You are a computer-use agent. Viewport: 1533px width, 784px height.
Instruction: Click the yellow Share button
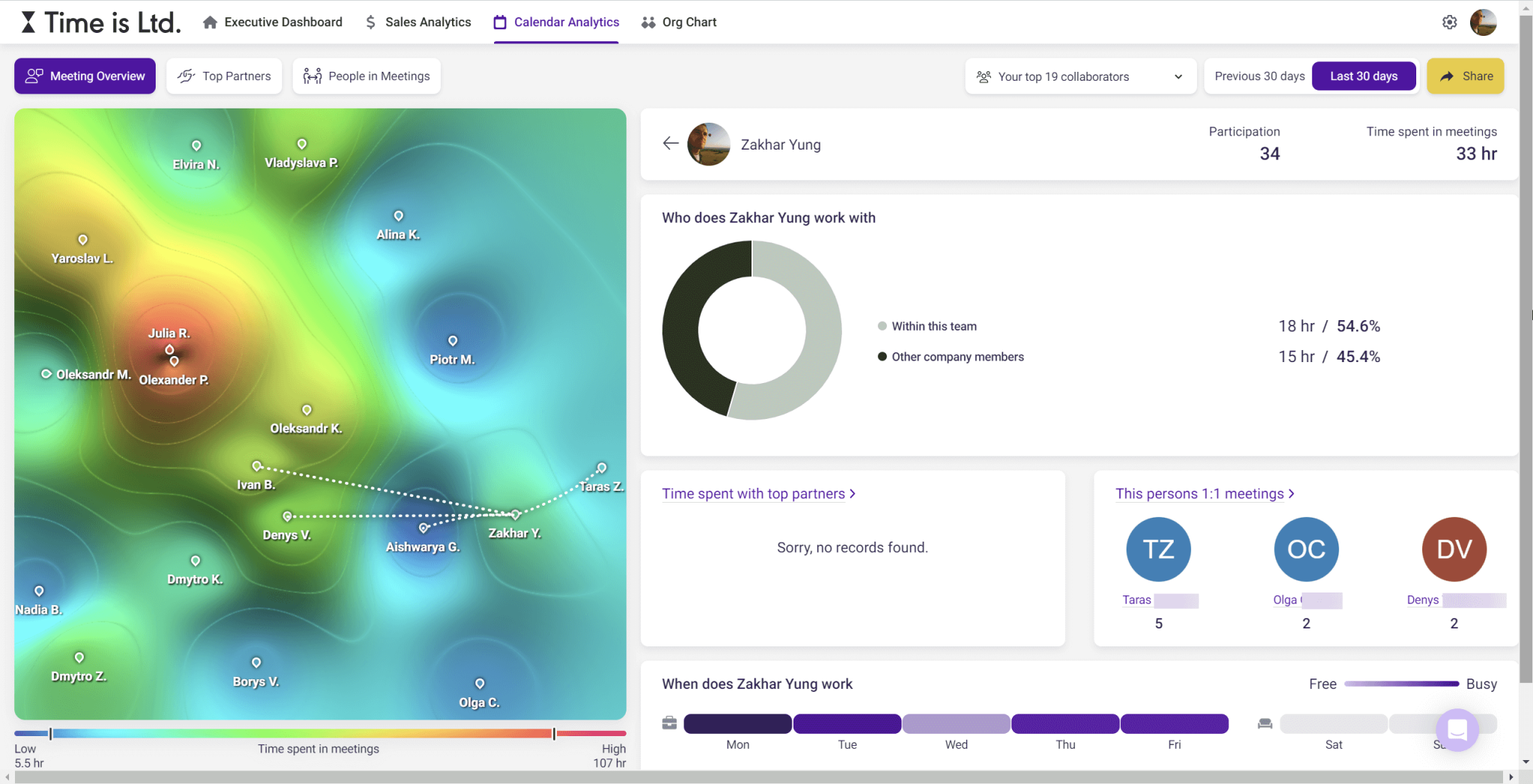tap(1465, 76)
